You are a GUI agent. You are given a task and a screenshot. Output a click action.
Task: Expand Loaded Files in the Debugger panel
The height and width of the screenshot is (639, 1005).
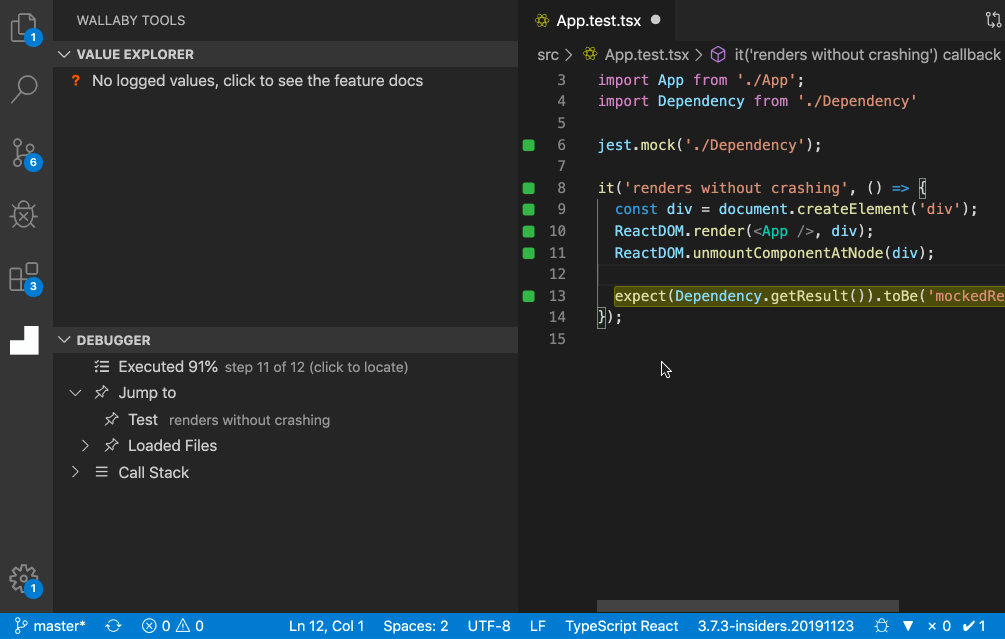[84, 445]
